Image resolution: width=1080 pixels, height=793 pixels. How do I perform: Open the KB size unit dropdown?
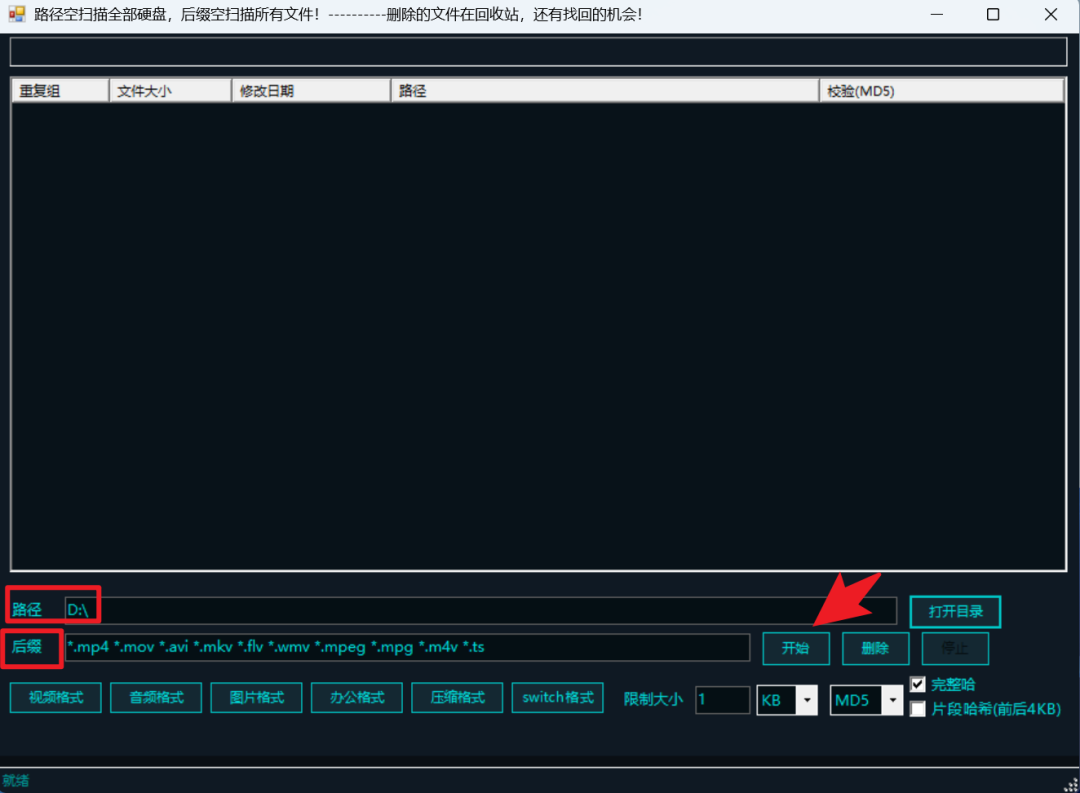807,701
